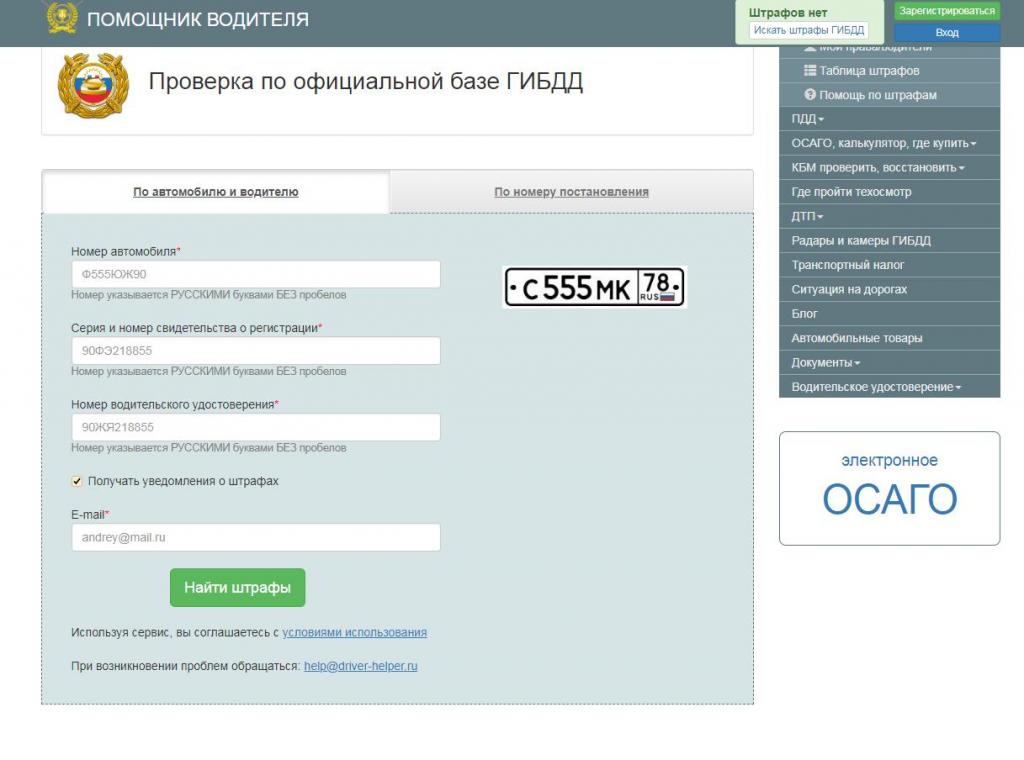Click ПОМОЩНИК ВОДИТЕЛЯ site title

(x=198, y=19)
